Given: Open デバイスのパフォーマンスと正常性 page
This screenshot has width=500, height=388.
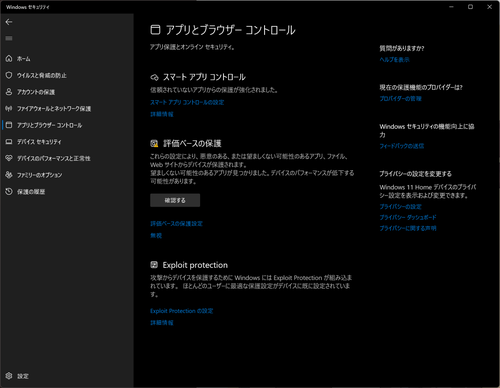Looking at the screenshot, I should pos(54,158).
